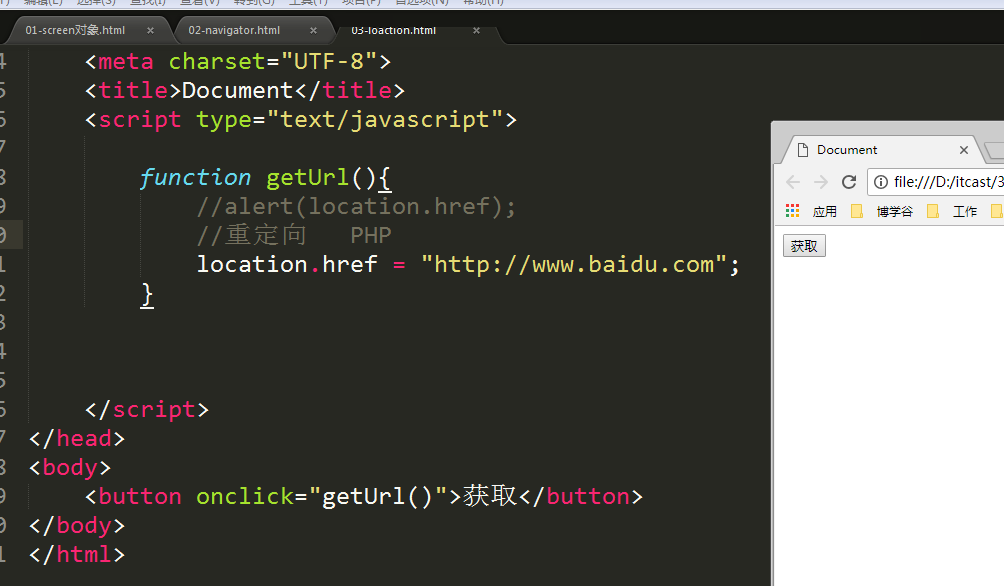Click the opening brace after getUrl()
Screen dimensions: 1004x586
point(384,178)
